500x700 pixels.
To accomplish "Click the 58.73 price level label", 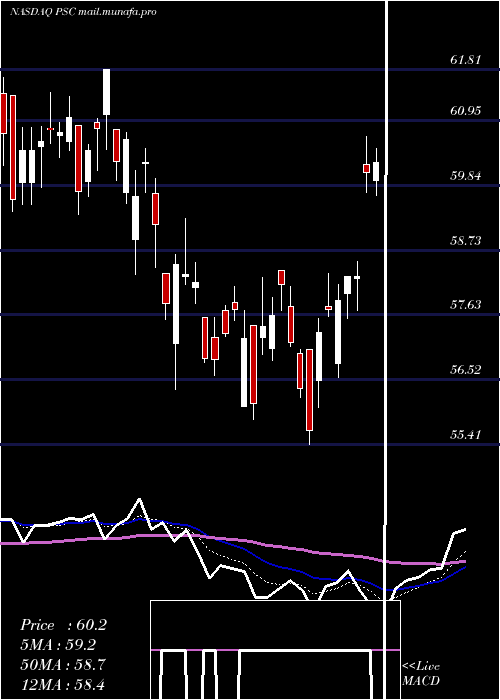I will pyautogui.click(x=466, y=241).
